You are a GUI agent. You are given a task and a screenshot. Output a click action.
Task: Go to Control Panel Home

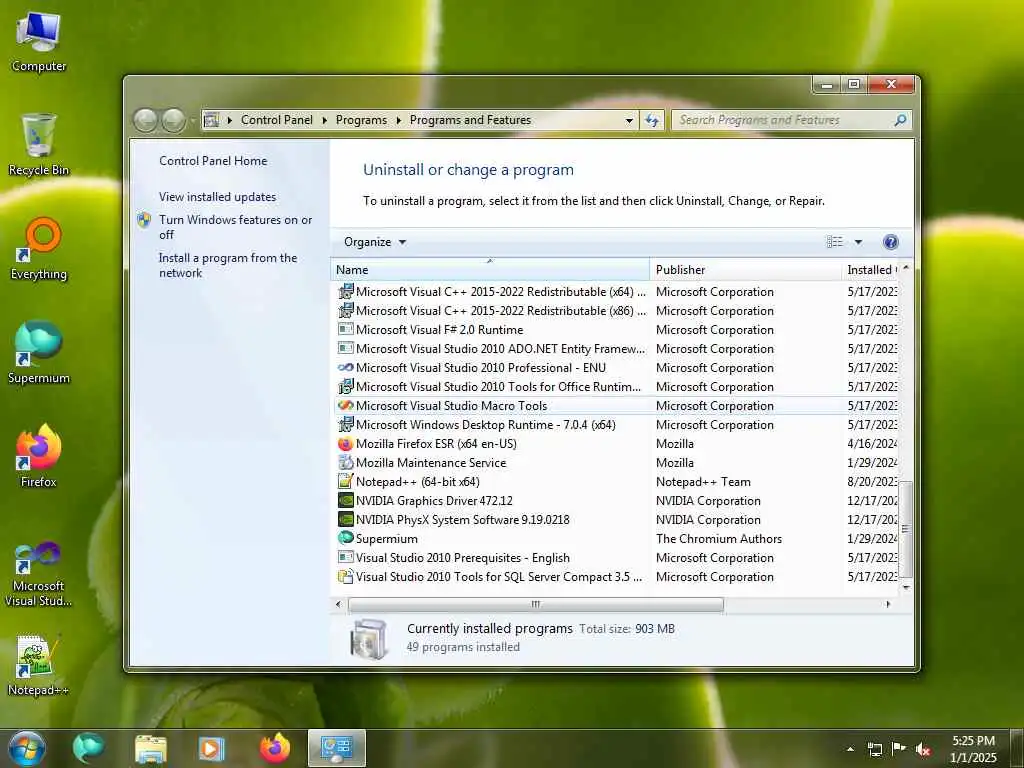coord(213,161)
